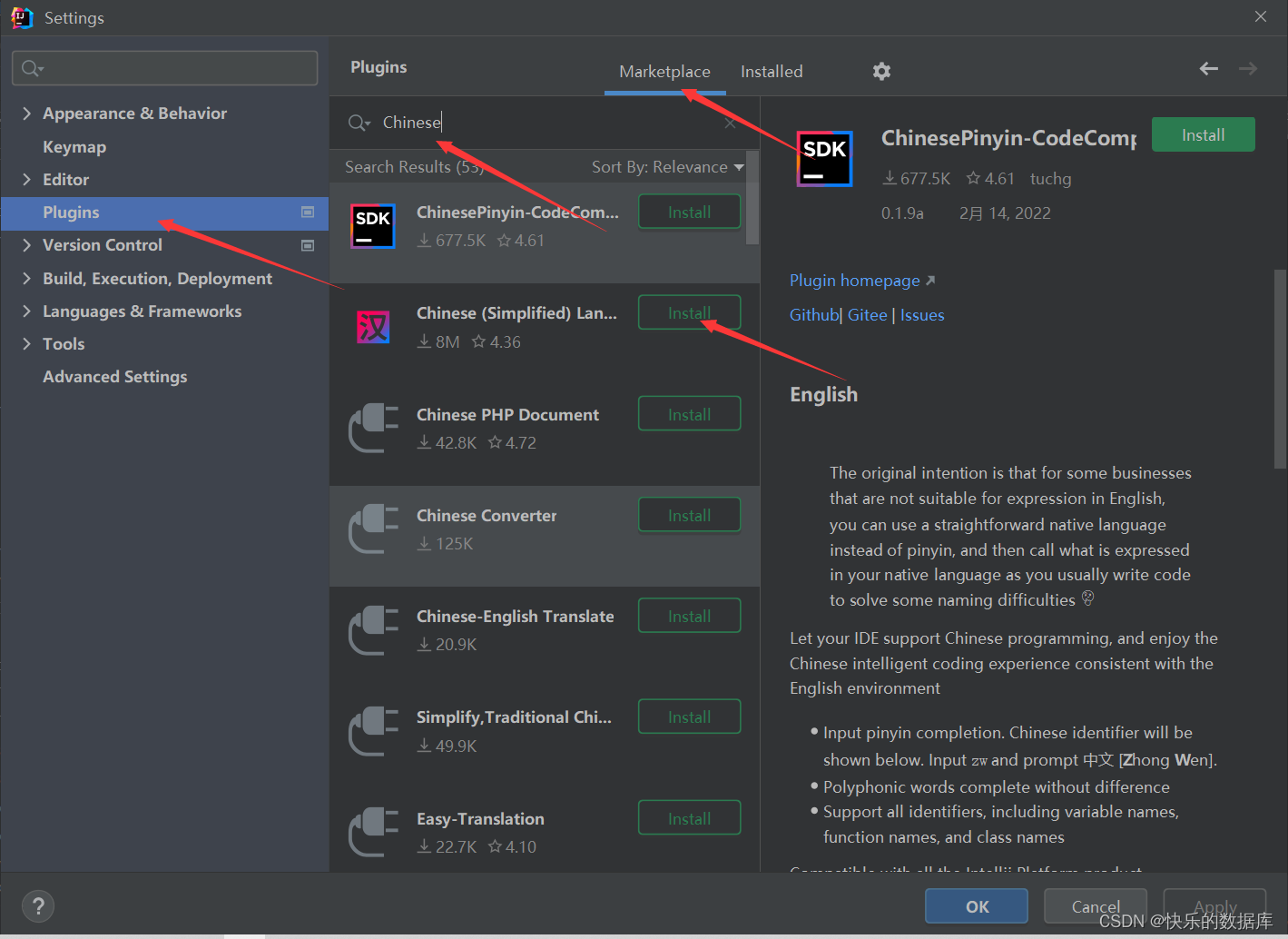Open the plugins gear settings icon
The height and width of the screenshot is (939, 1288).
881,71
